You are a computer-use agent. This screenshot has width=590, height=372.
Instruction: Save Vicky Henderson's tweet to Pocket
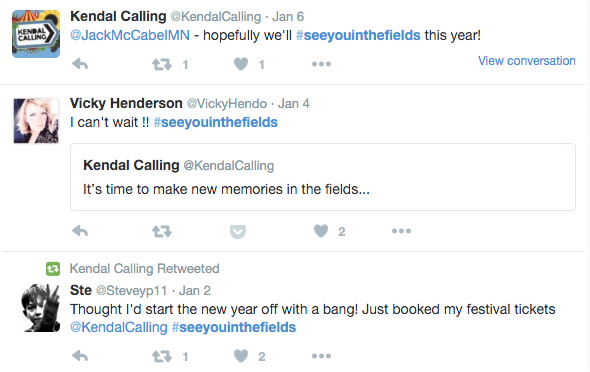(238, 232)
